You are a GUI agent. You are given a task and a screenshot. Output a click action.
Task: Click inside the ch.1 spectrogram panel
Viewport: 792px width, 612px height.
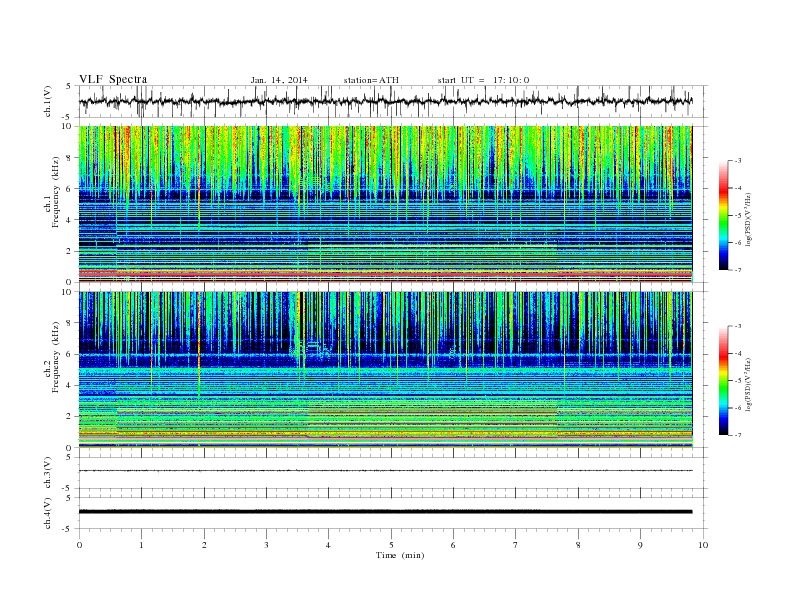[x=386, y=204]
